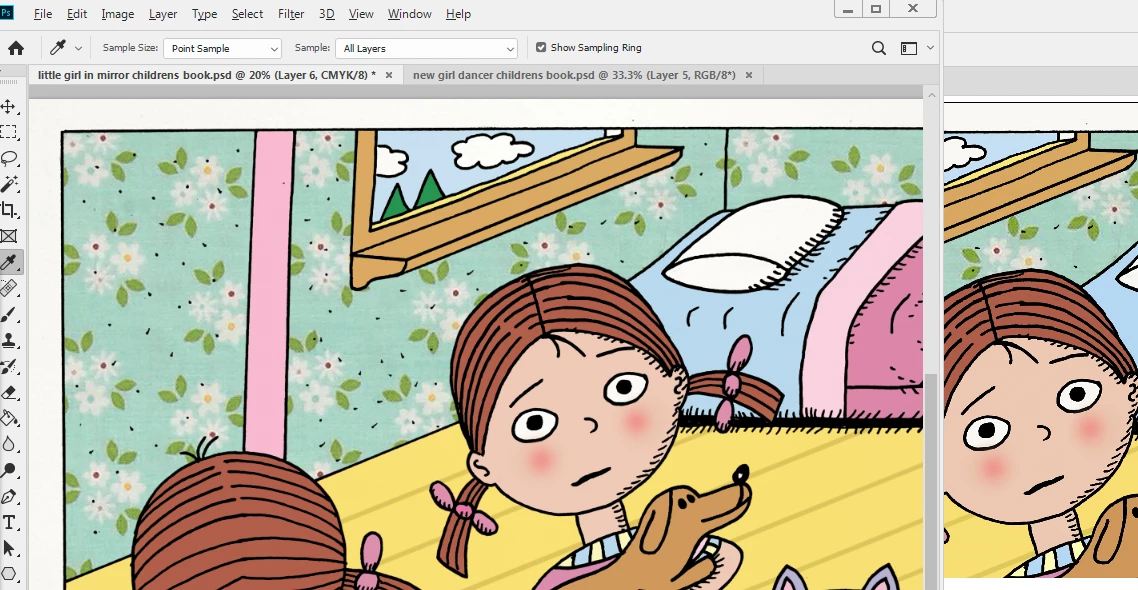
Task: Select the Crop tool
Action: point(9,210)
